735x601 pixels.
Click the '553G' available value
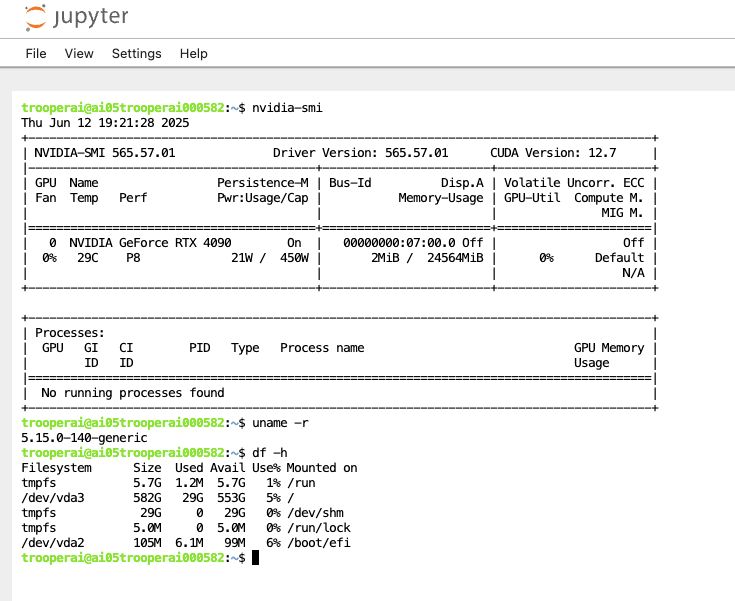click(x=231, y=498)
